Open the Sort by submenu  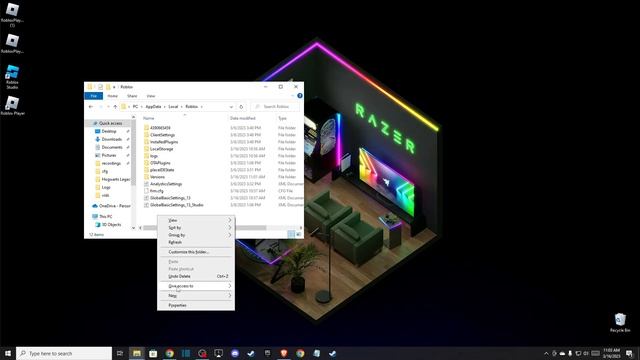(196, 228)
